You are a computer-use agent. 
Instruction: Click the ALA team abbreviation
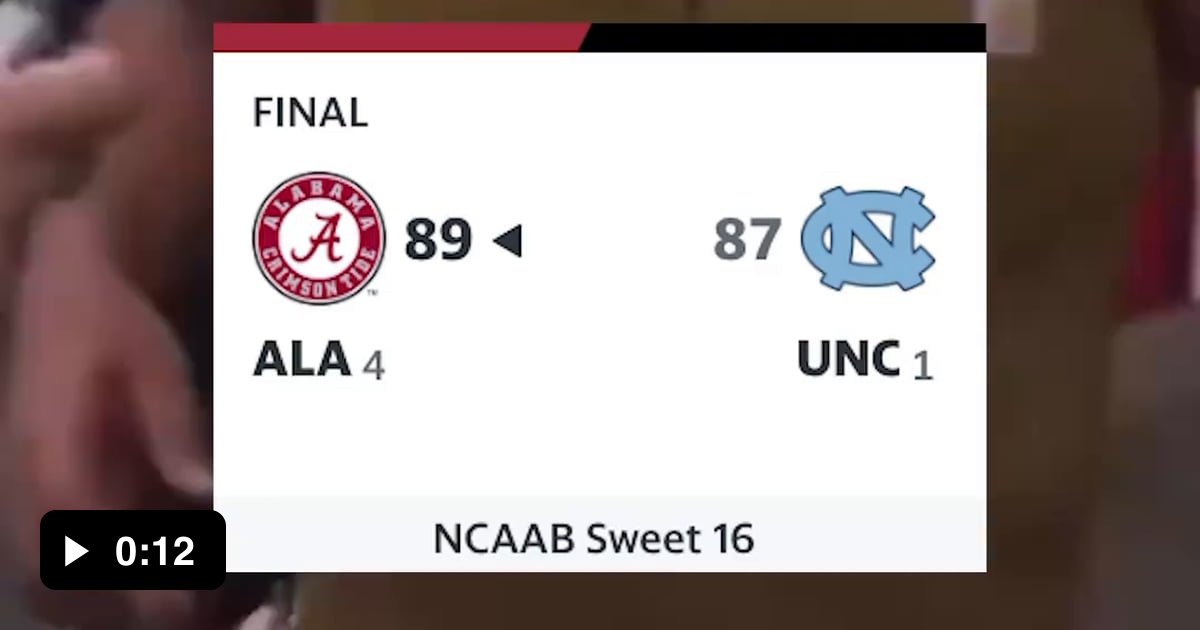pyautogui.click(x=303, y=360)
